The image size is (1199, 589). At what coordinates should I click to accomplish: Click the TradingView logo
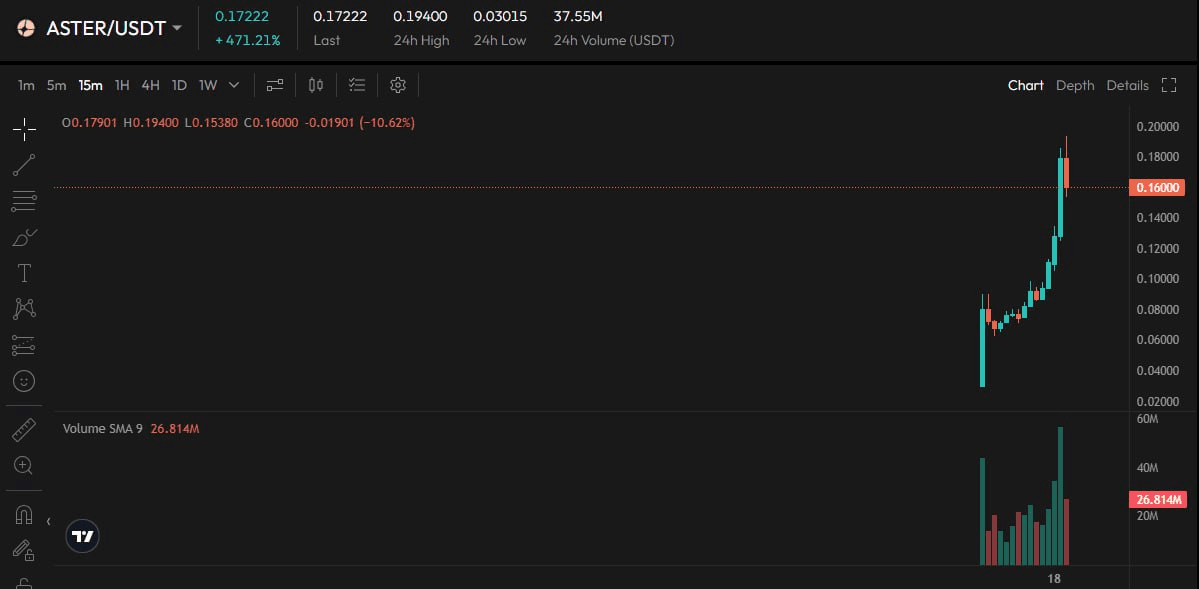click(x=83, y=535)
